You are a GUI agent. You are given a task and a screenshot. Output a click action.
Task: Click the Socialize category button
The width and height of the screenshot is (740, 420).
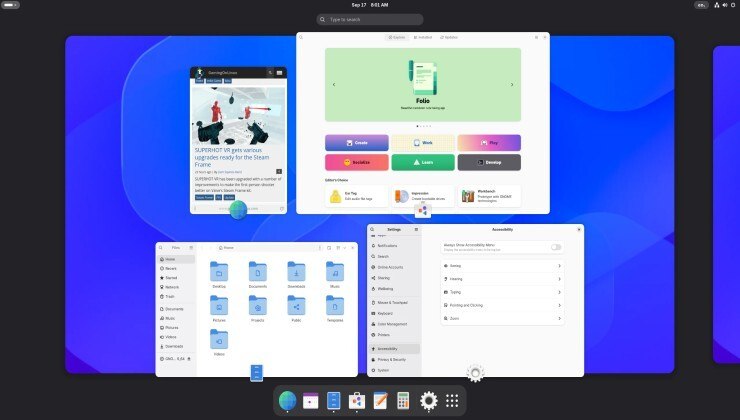tap(357, 162)
